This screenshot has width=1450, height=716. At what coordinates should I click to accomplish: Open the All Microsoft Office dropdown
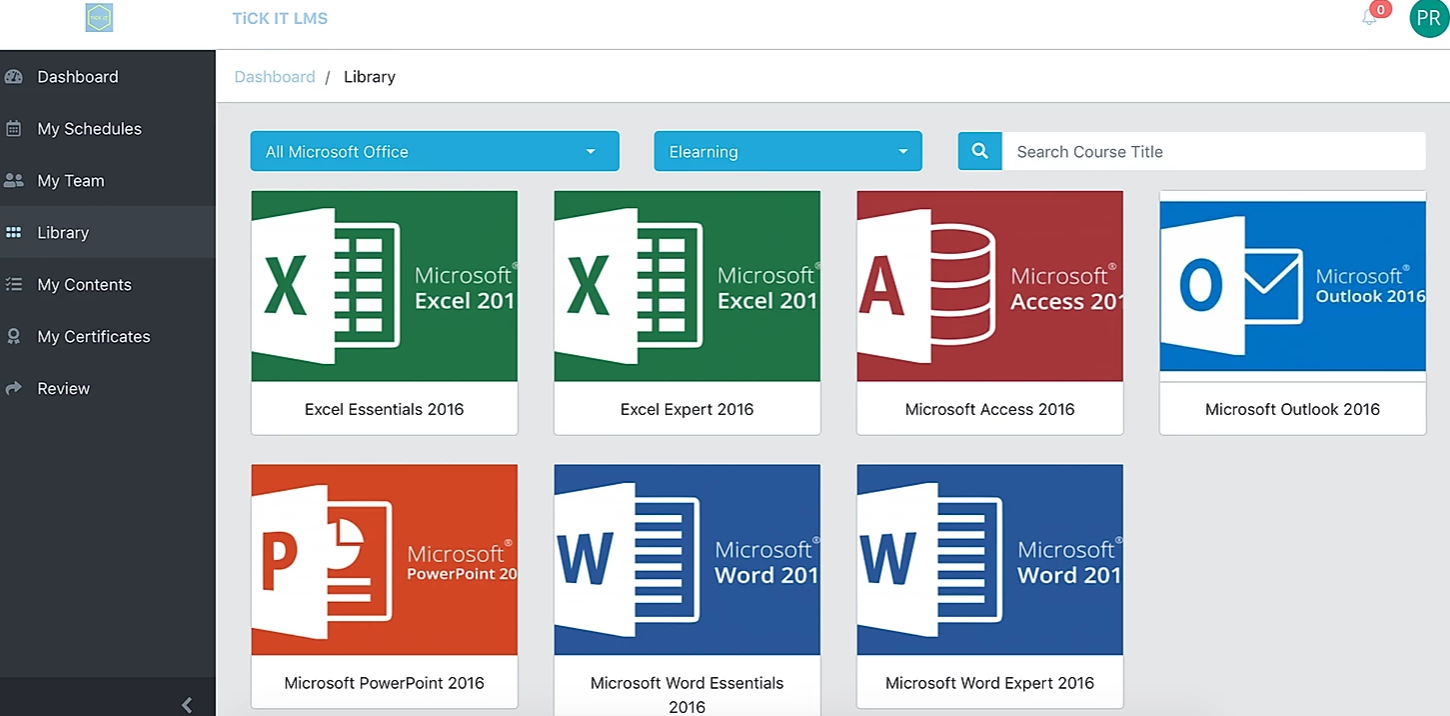tap(434, 151)
